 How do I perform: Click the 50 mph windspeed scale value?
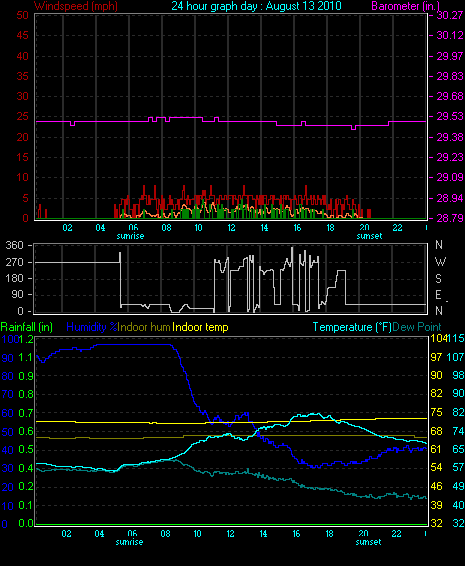[22, 15]
